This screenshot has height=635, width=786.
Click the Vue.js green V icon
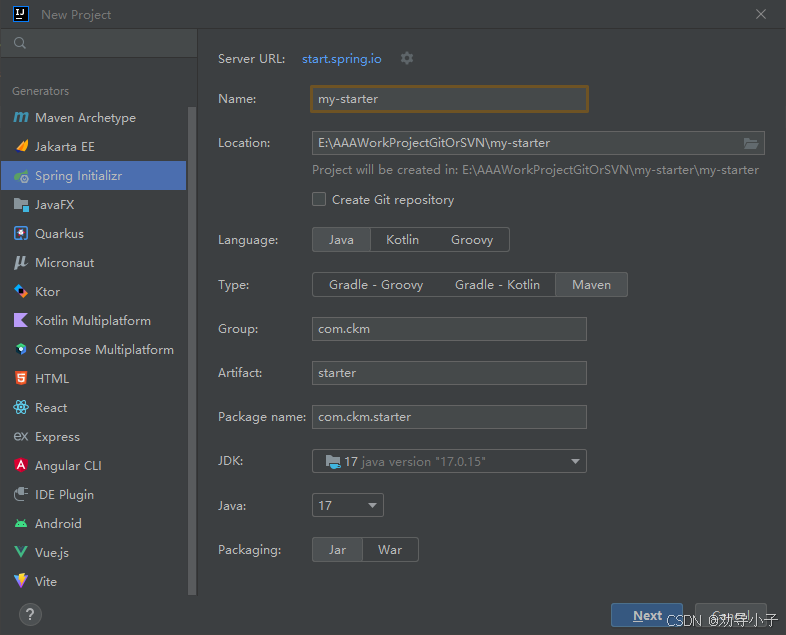tap(21, 552)
